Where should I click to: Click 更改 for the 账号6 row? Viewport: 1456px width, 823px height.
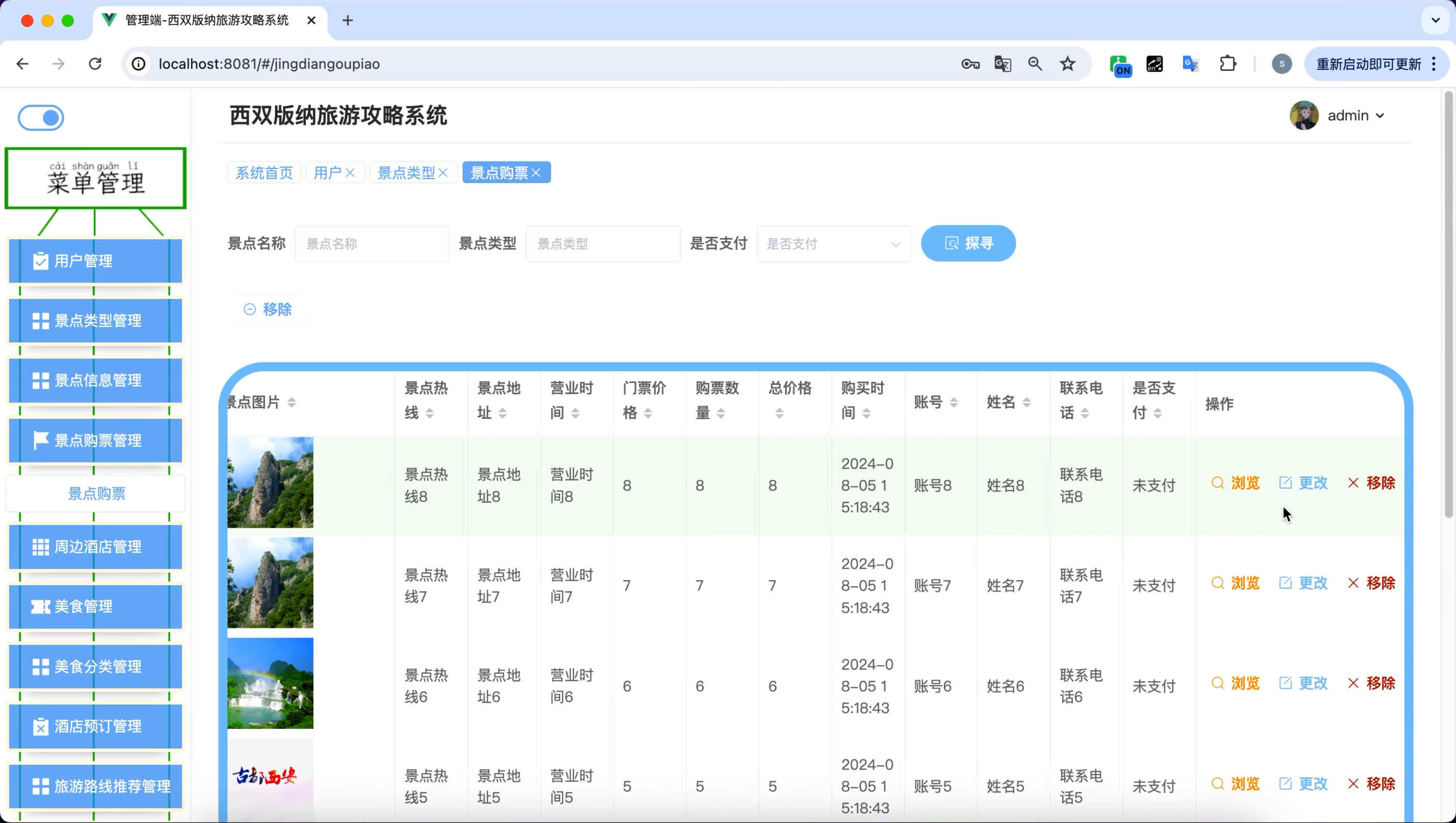click(x=1303, y=683)
